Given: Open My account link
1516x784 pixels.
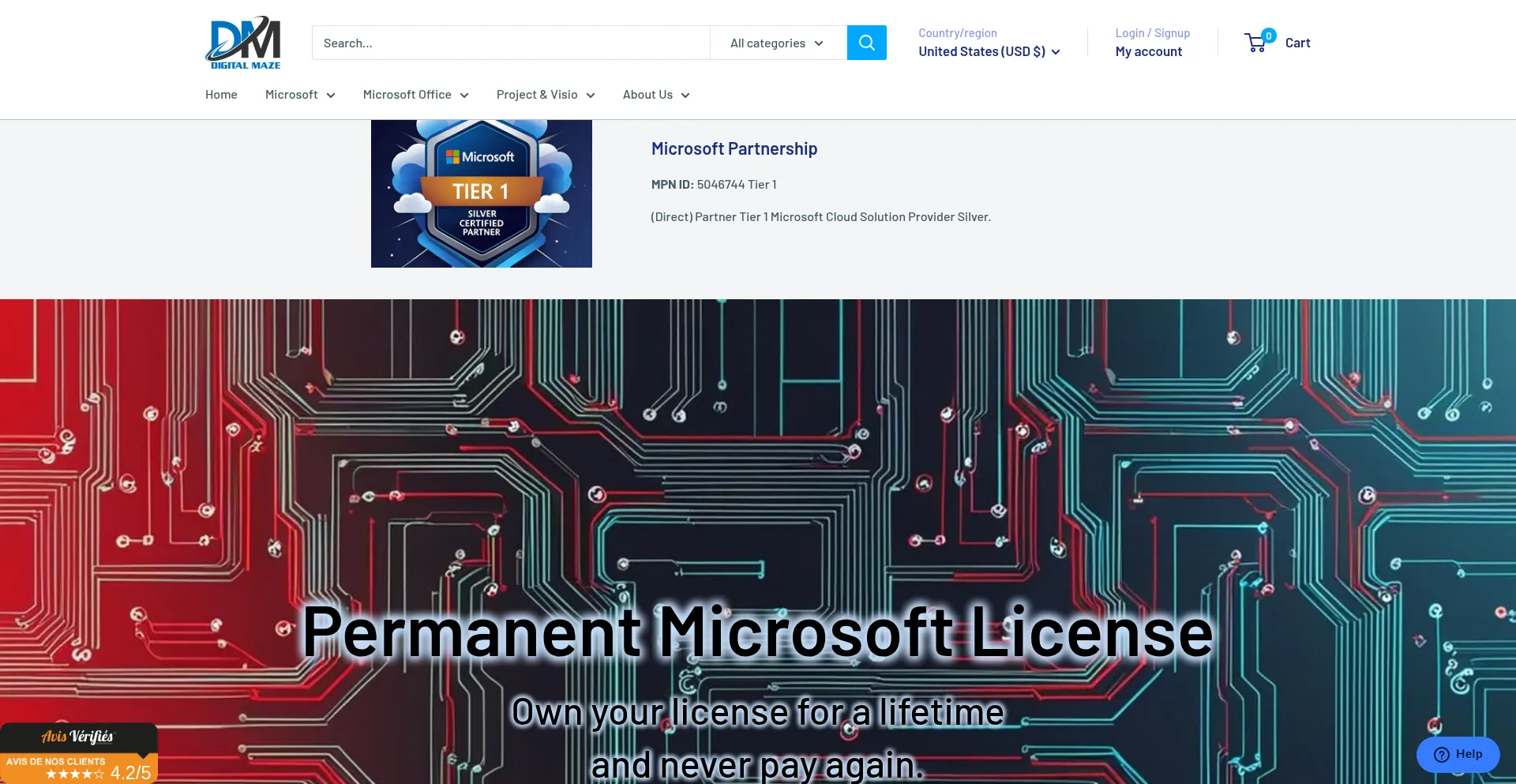Looking at the screenshot, I should click(1148, 51).
